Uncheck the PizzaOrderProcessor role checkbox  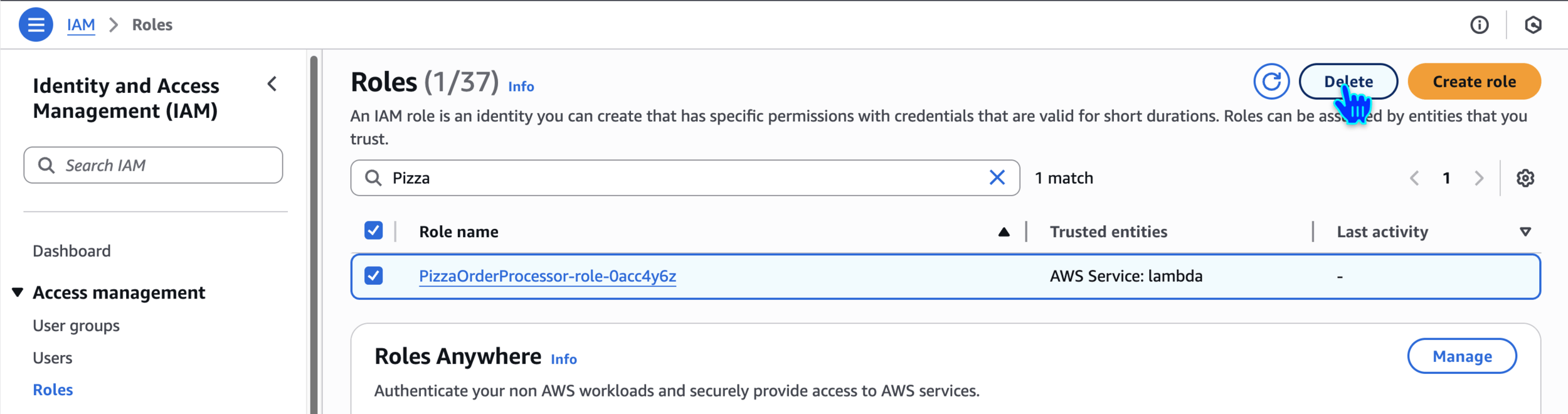(373, 276)
